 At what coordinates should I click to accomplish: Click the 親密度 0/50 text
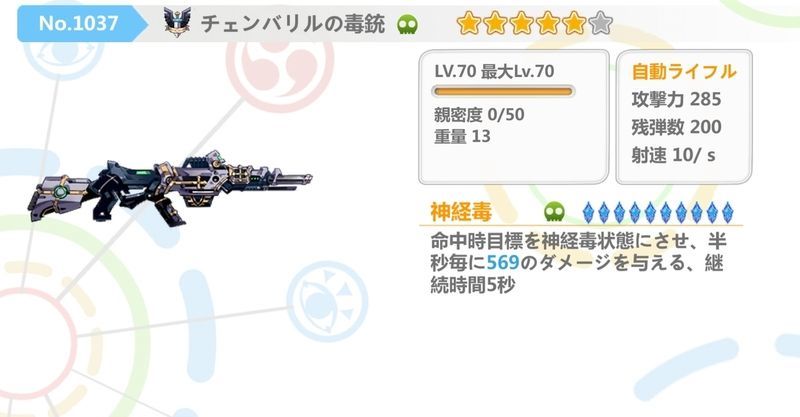pos(479,114)
